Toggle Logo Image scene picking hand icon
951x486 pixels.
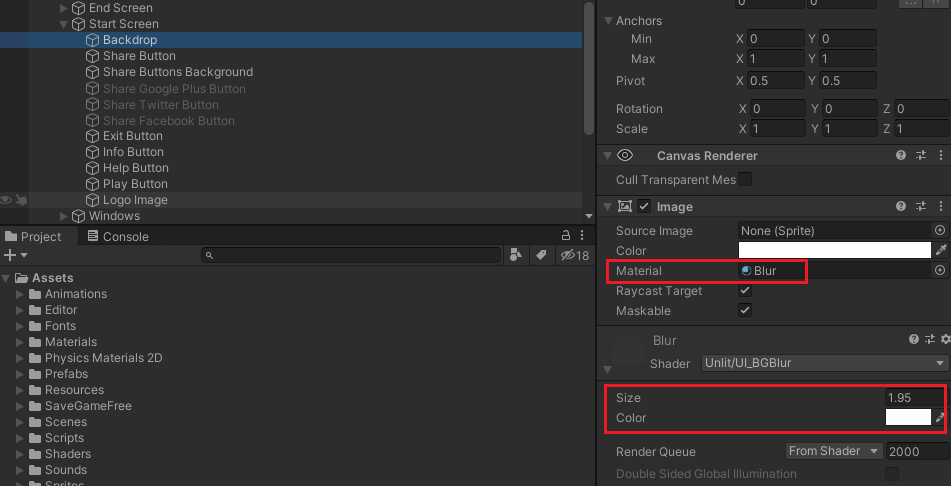pyautogui.click(x=21, y=200)
